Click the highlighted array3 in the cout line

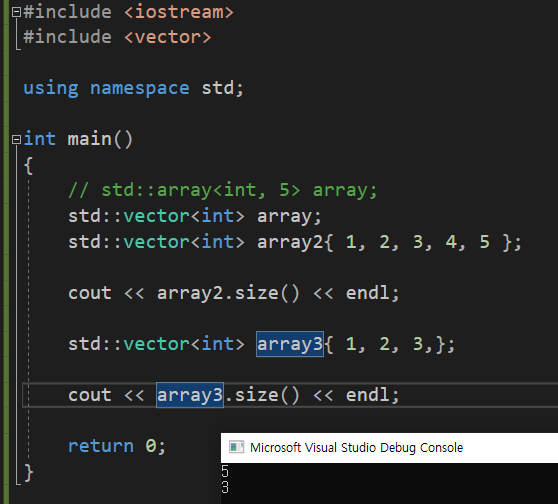(190, 395)
